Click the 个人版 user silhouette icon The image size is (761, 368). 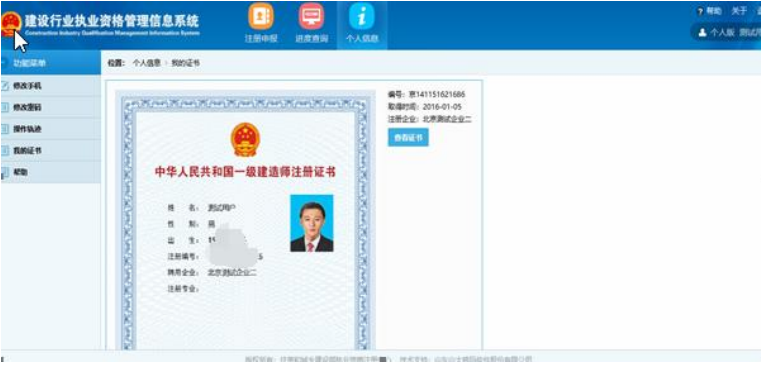coord(702,33)
